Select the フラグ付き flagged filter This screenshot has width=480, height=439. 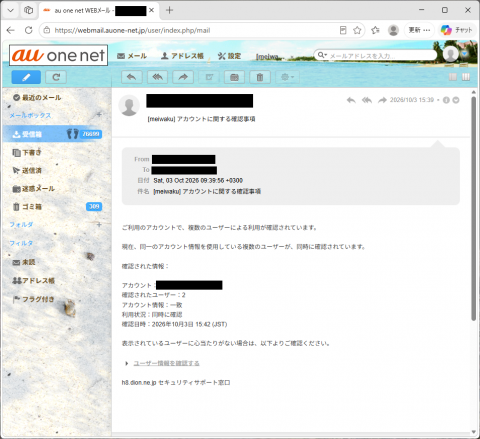tap(33, 299)
